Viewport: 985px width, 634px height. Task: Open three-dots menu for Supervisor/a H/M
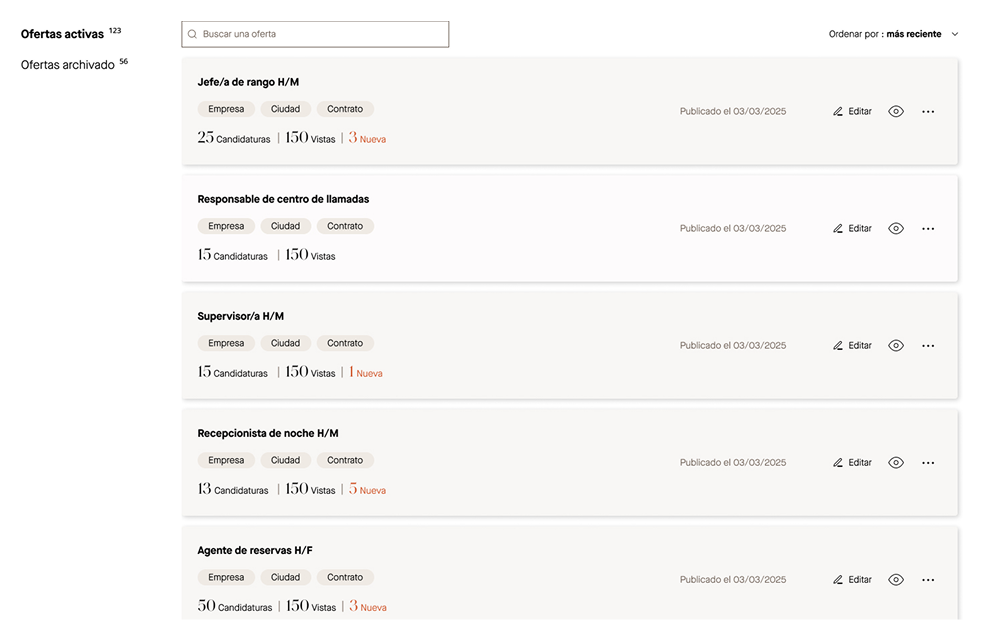click(x=928, y=346)
